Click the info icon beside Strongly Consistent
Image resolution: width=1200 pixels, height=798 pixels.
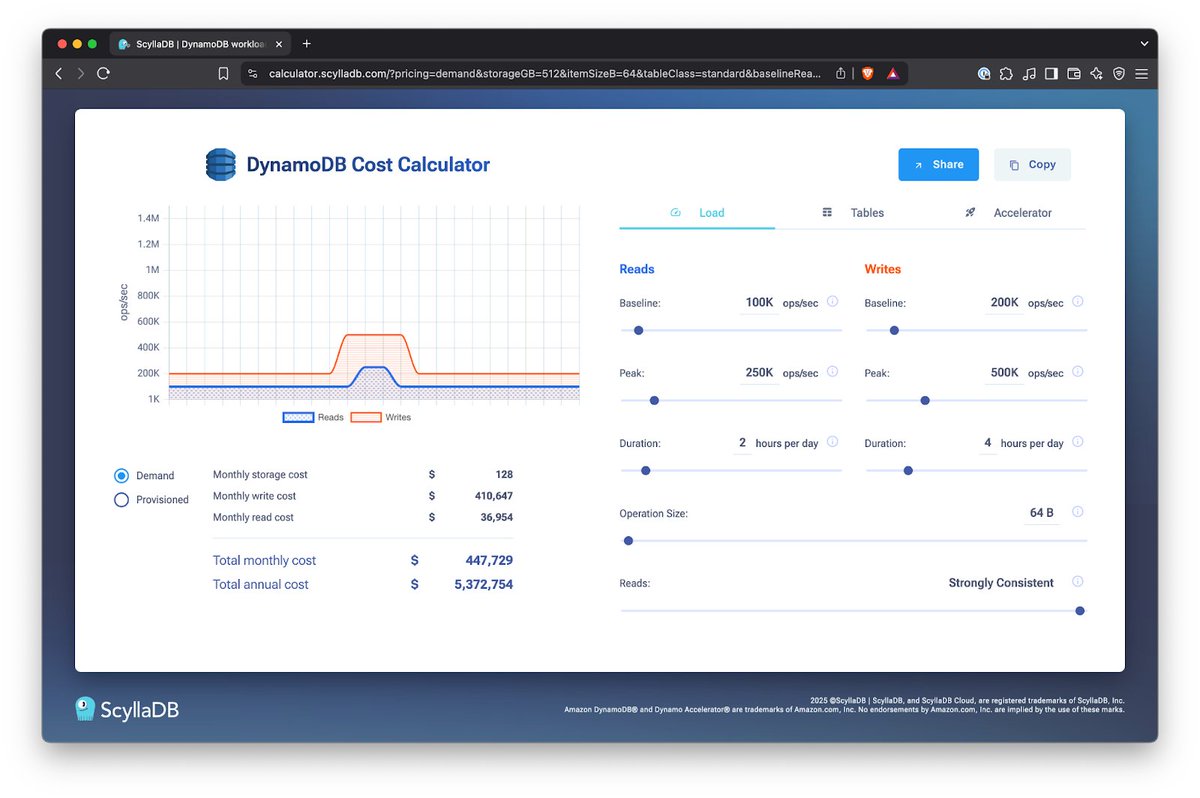(1077, 581)
